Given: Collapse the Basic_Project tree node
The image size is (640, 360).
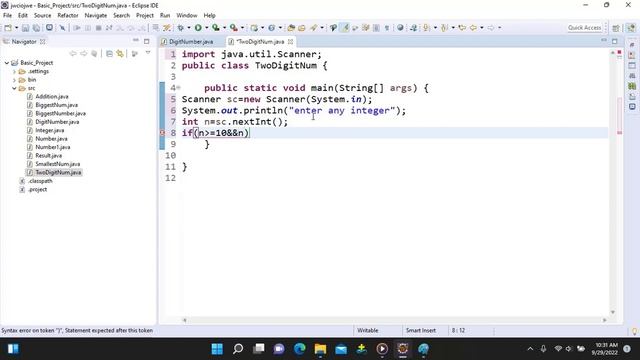Looking at the screenshot, I should point(7,63).
